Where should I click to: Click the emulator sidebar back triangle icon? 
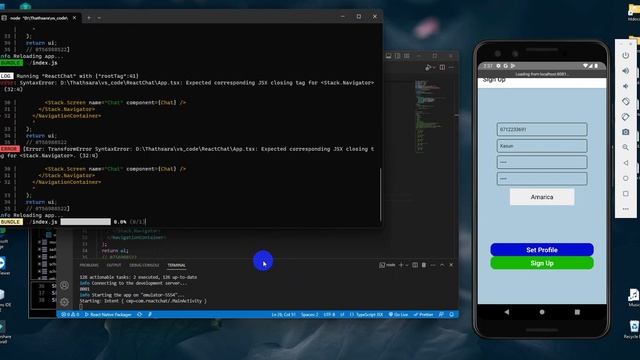(x=626, y=163)
